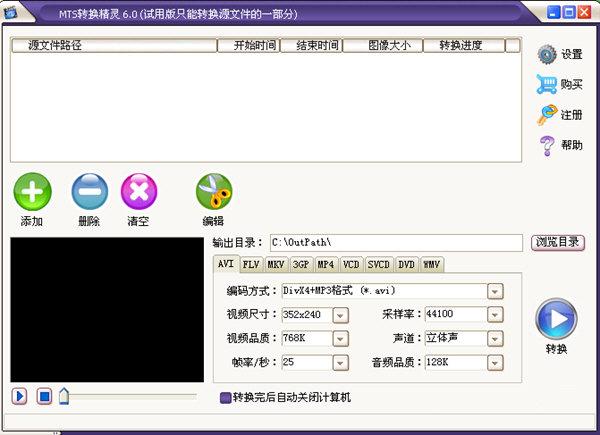
Task: Open 帮助 question mark help icon
Action: pyautogui.click(x=547, y=146)
